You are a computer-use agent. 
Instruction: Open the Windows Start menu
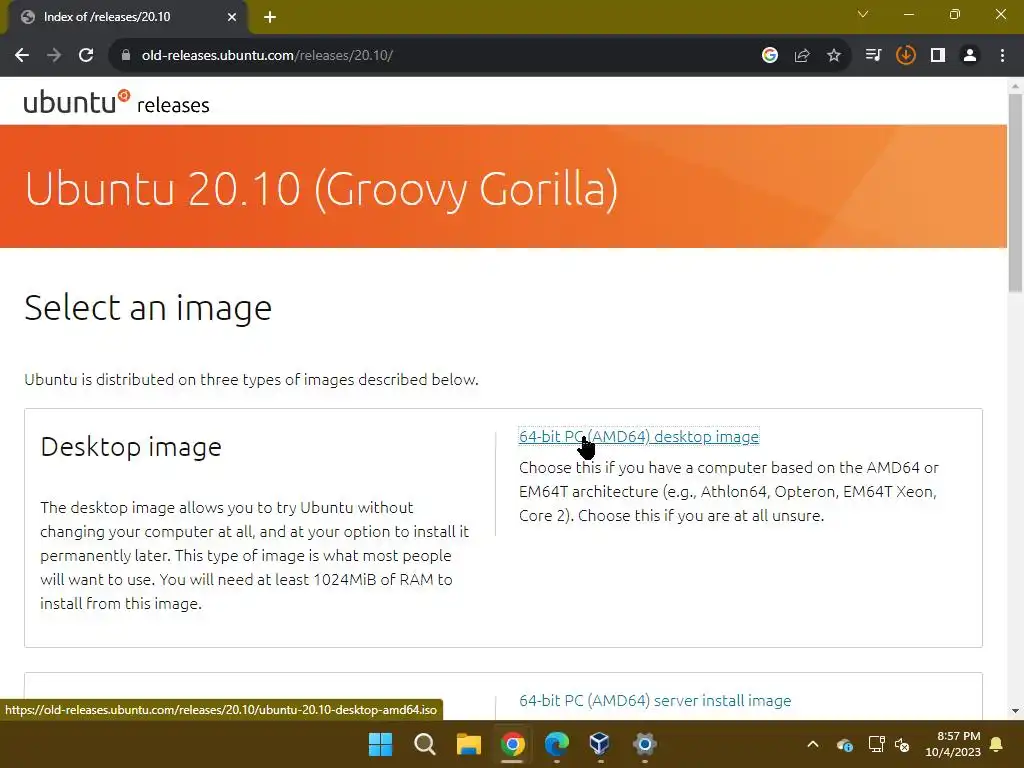pyautogui.click(x=381, y=744)
